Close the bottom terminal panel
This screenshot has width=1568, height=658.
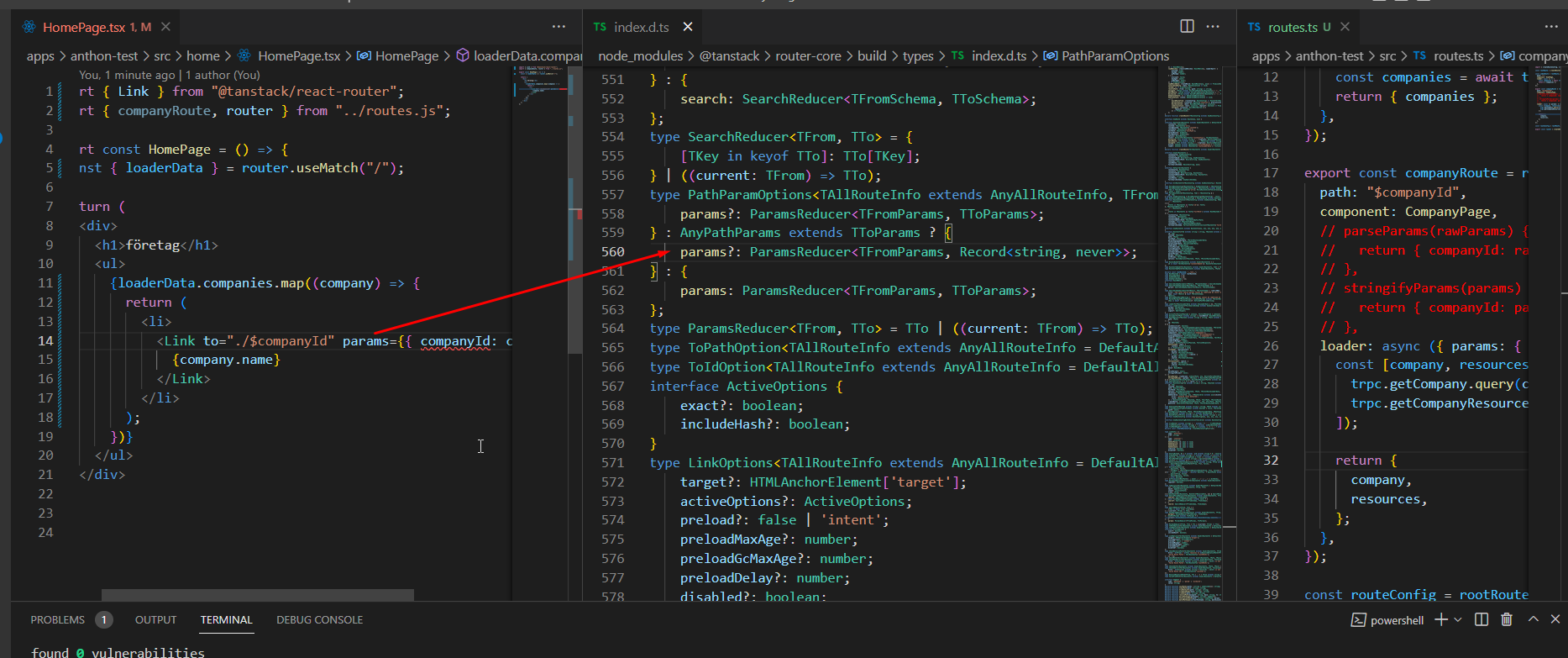click(1555, 619)
